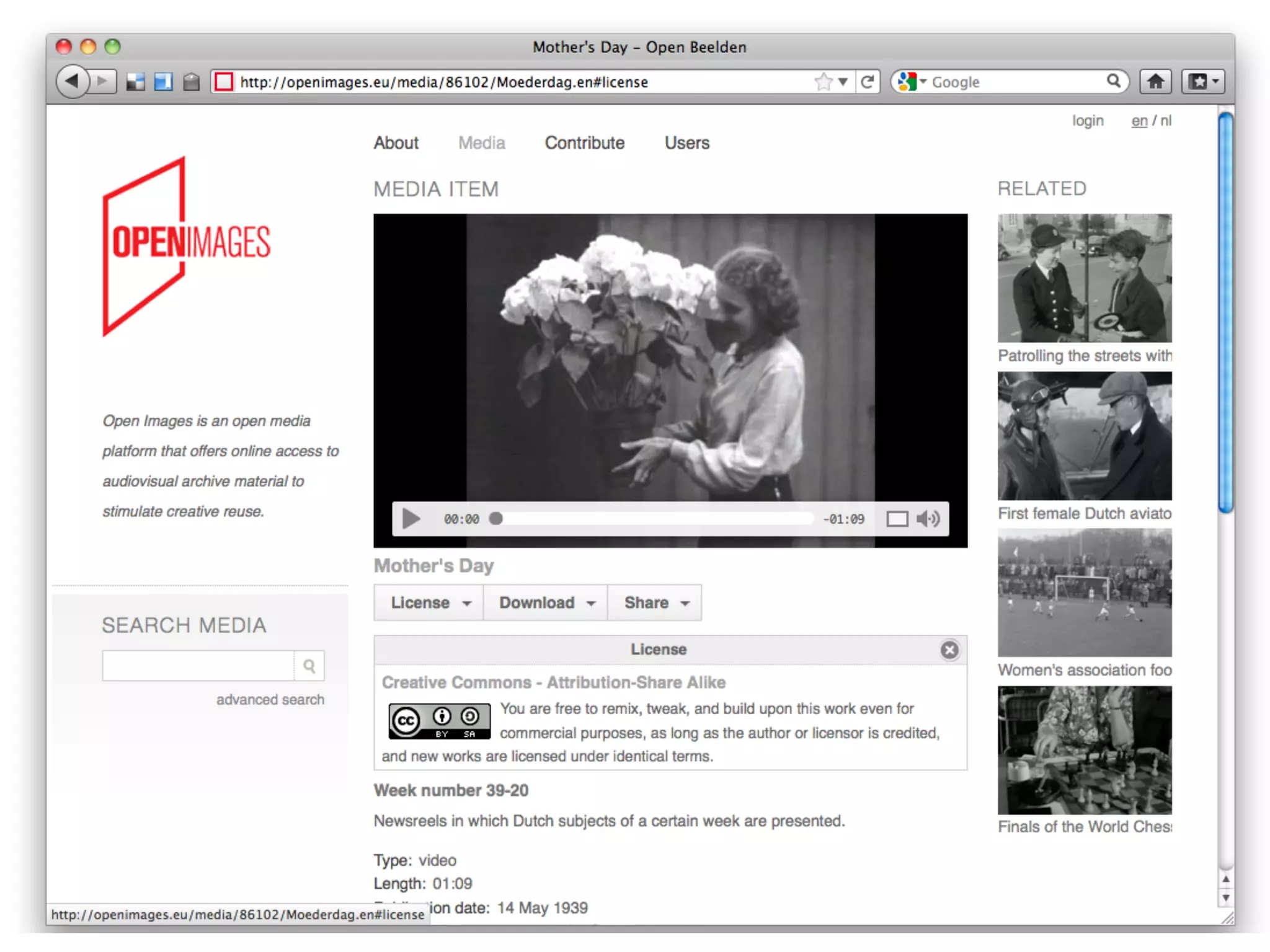This screenshot has height=952, width=1270.
Task: Mute the video with speaker icon
Action: pos(928,519)
